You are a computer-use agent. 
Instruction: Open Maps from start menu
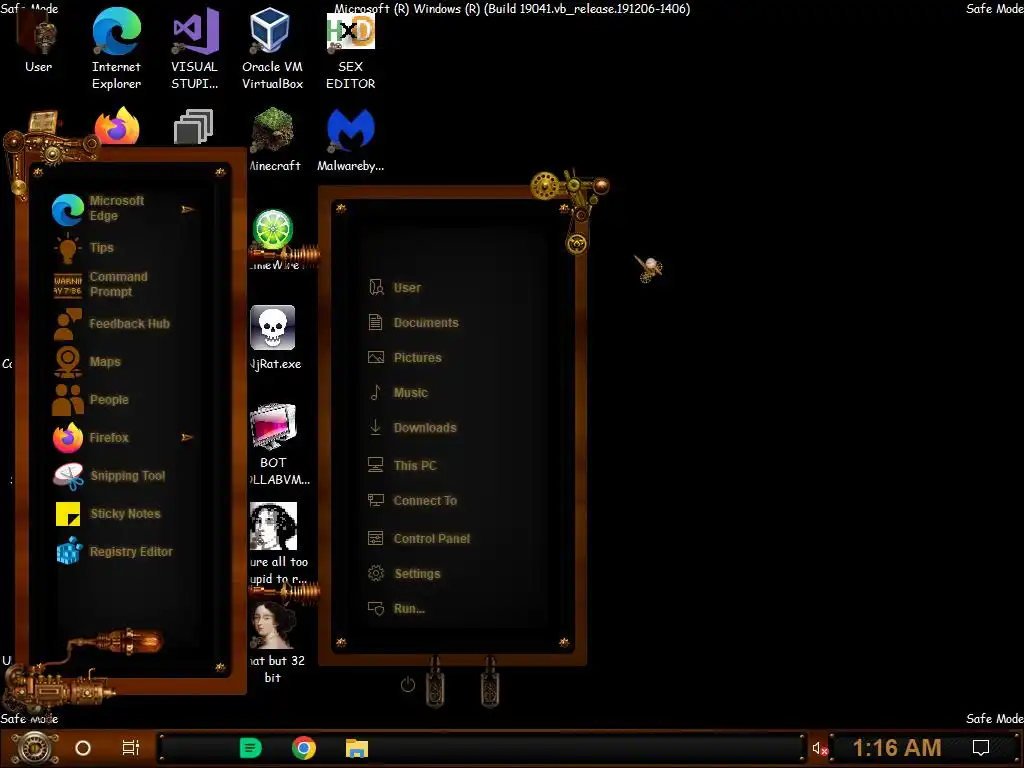88,362
